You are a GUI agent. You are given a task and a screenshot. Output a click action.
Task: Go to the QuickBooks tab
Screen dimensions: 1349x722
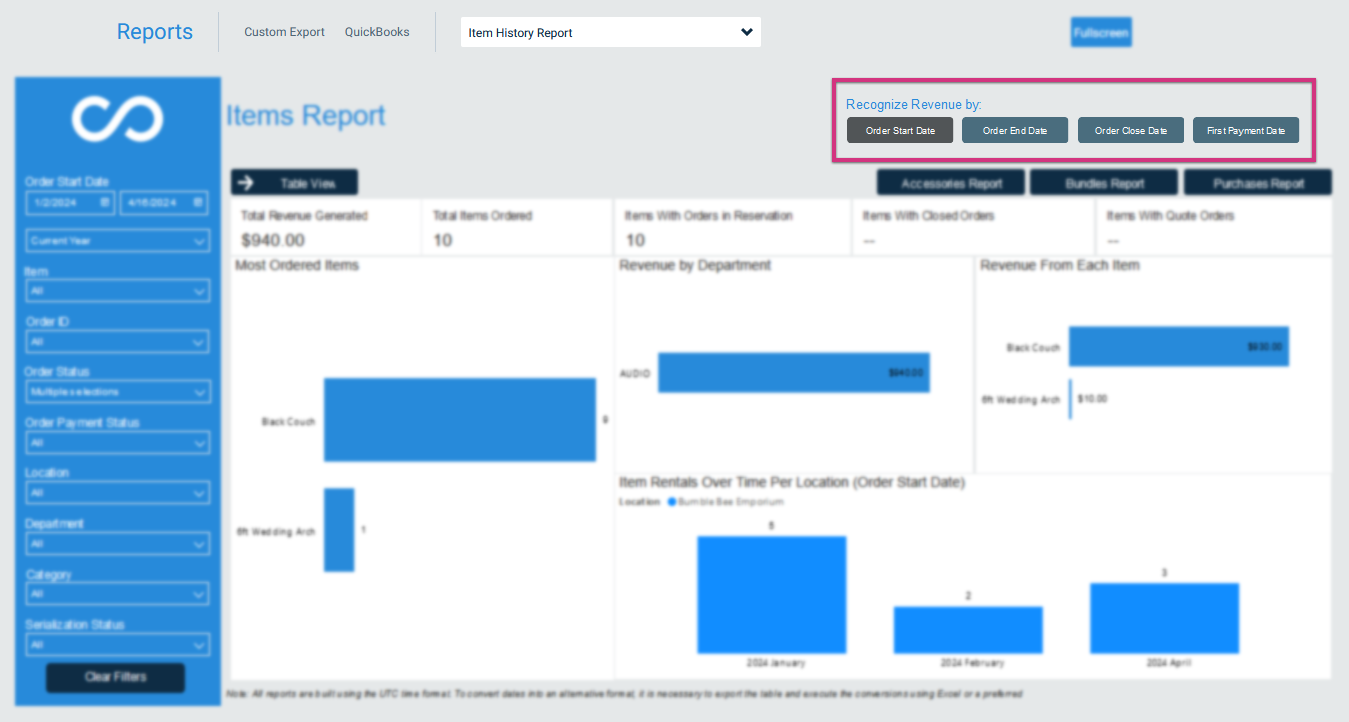click(x=377, y=32)
